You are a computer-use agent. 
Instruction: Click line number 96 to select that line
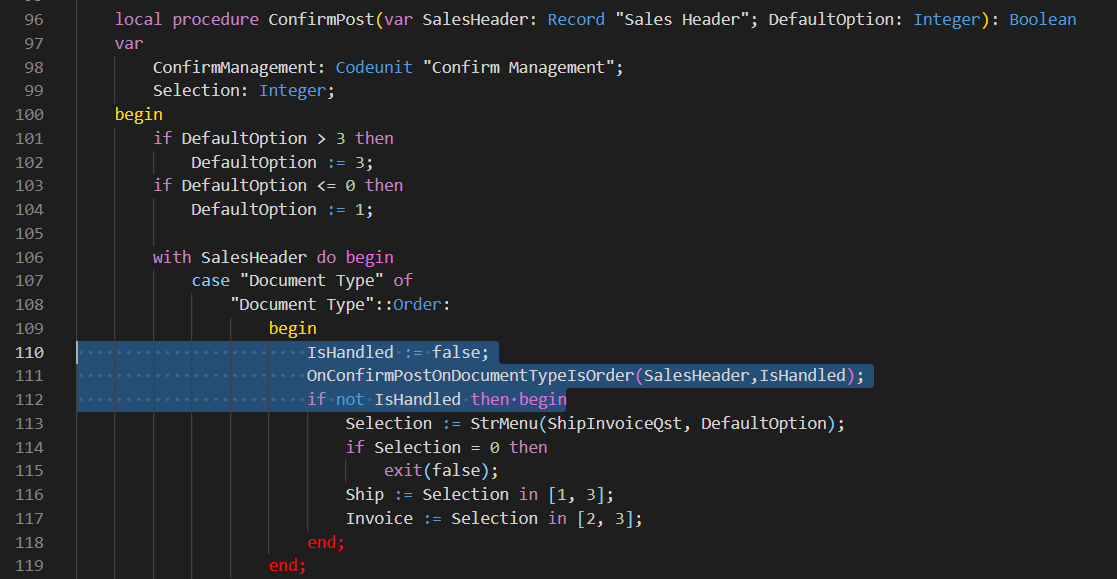35,19
